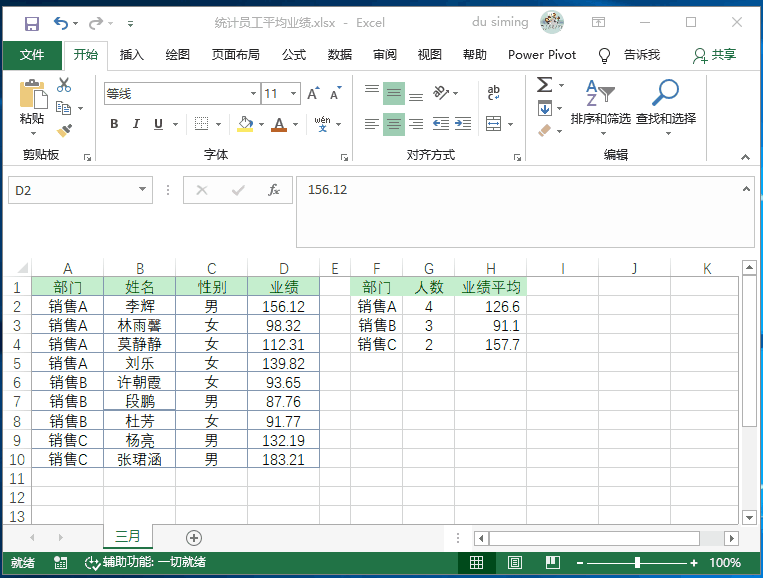
Task: Click the zoom slider handle in status bar
Action: pyautogui.click(x=637, y=563)
